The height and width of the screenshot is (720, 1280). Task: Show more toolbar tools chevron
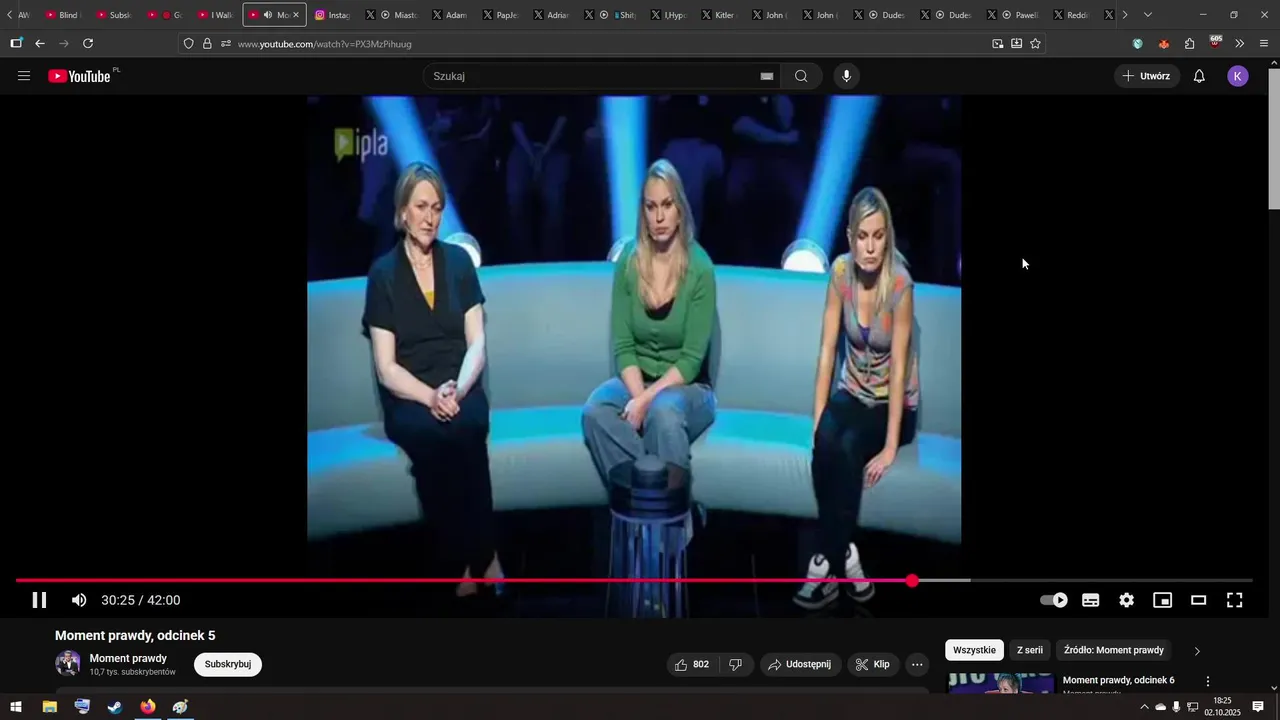[x=1240, y=43]
